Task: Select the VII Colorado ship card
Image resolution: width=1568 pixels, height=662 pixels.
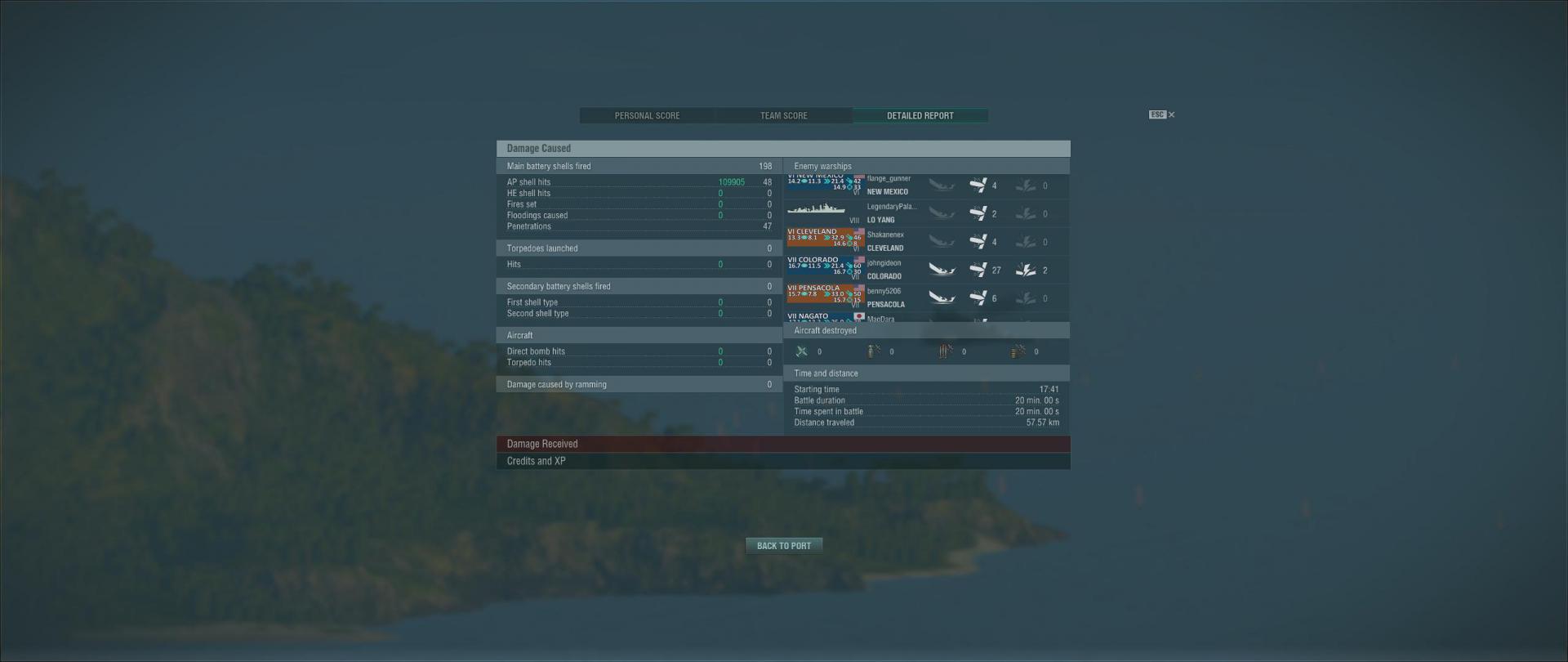Action: pyautogui.click(x=826, y=266)
